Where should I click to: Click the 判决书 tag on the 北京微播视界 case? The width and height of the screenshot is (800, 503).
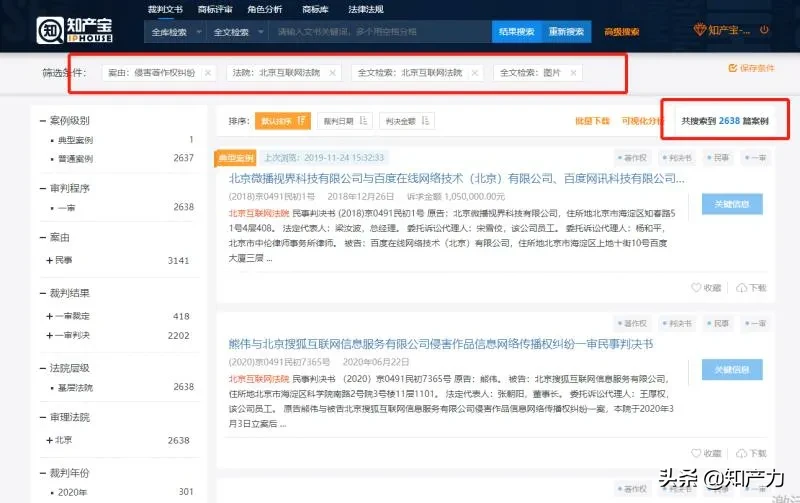click(x=677, y=158)
